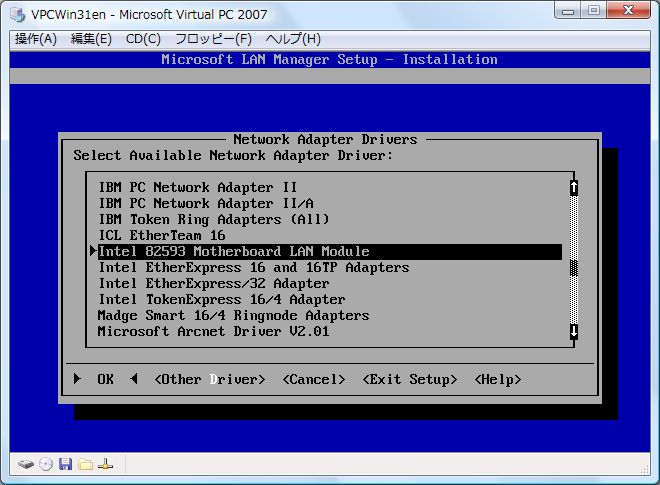Open the 編集(E) menu

91,39
